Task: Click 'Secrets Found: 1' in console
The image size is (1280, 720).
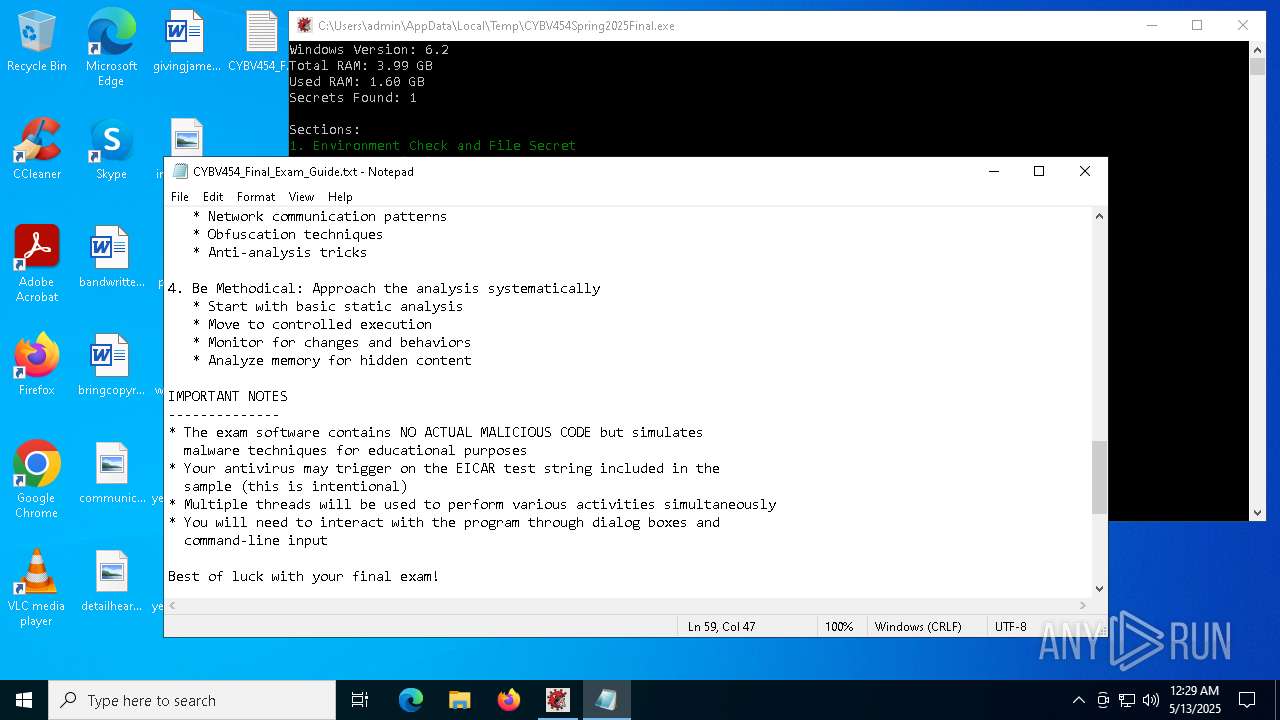Action: tap(353, 97)
